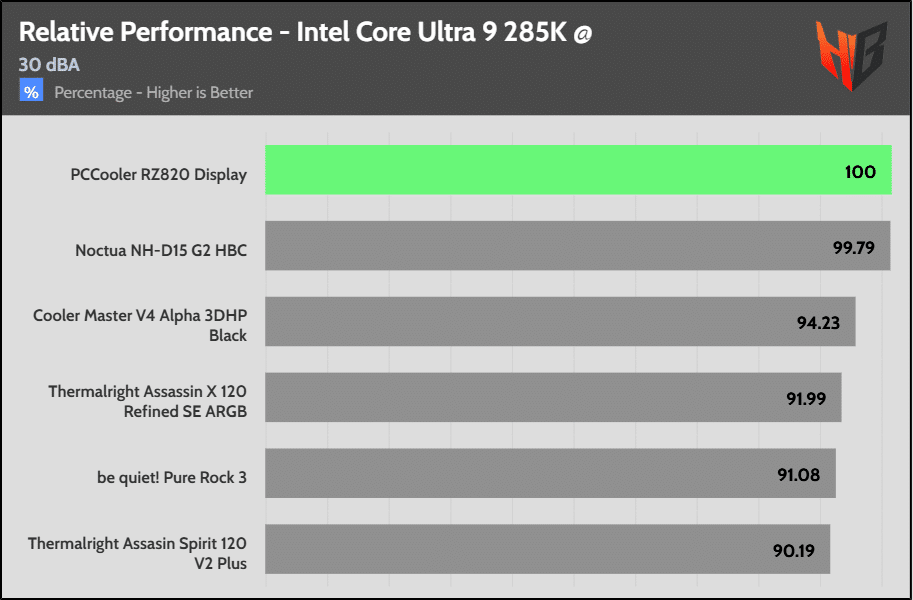The image size is (913, 600).
Task: Click the 'Percentage - Higher is Better' legend text
Action: [x=153, y=93]
